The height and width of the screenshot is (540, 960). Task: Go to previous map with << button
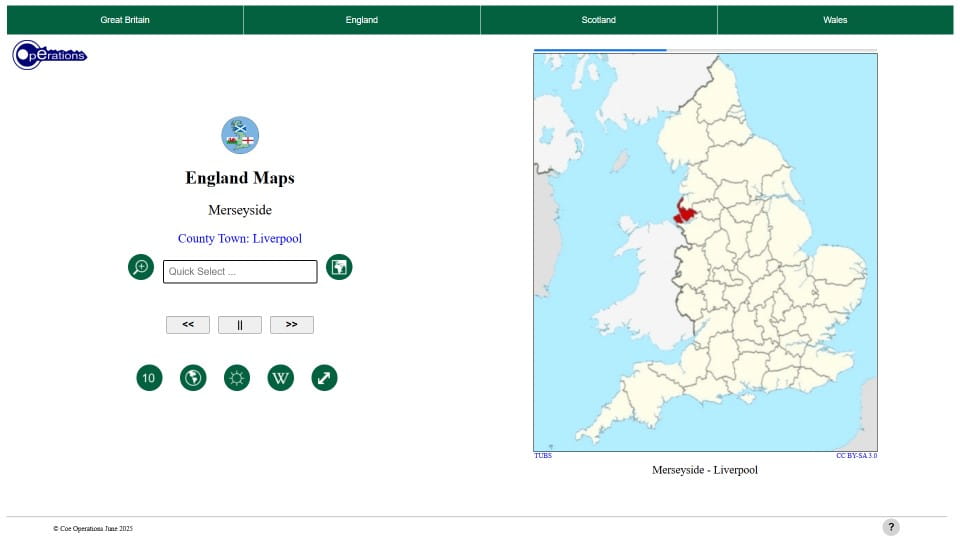pyautogui.click(x=188, y=324)
